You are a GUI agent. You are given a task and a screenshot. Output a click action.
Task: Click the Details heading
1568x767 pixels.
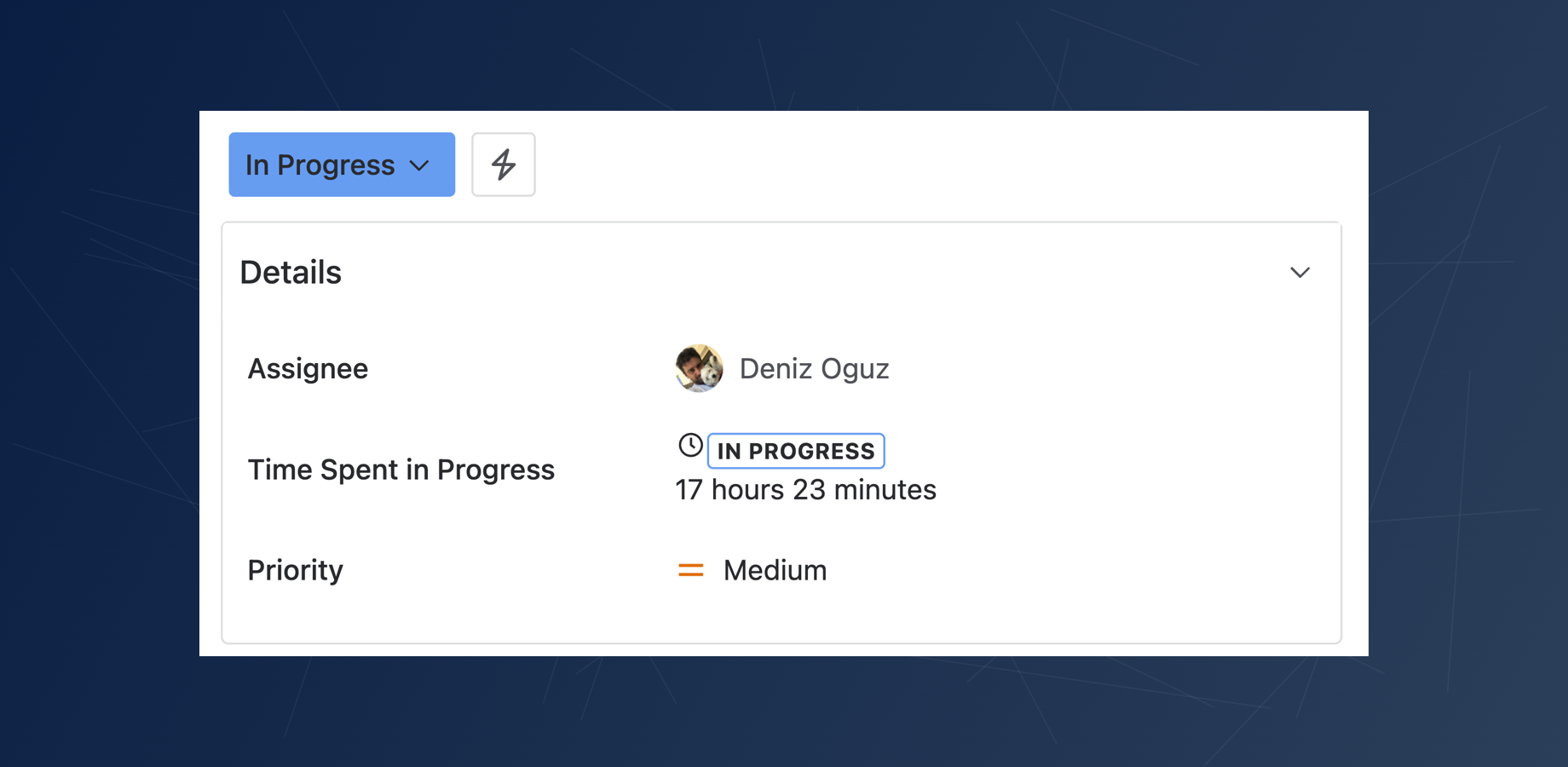point(291,272)
